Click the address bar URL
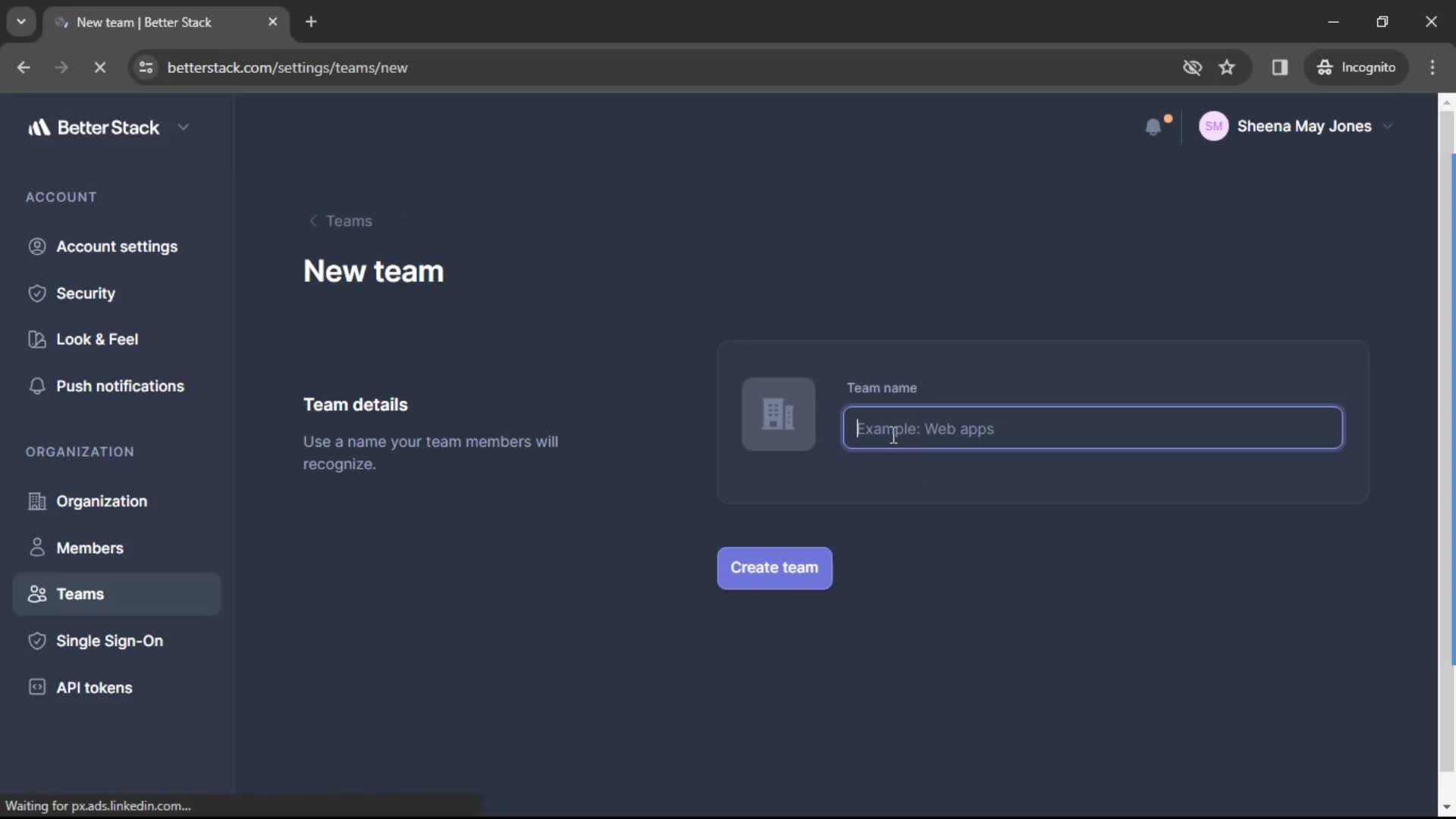 coord(287,67)
